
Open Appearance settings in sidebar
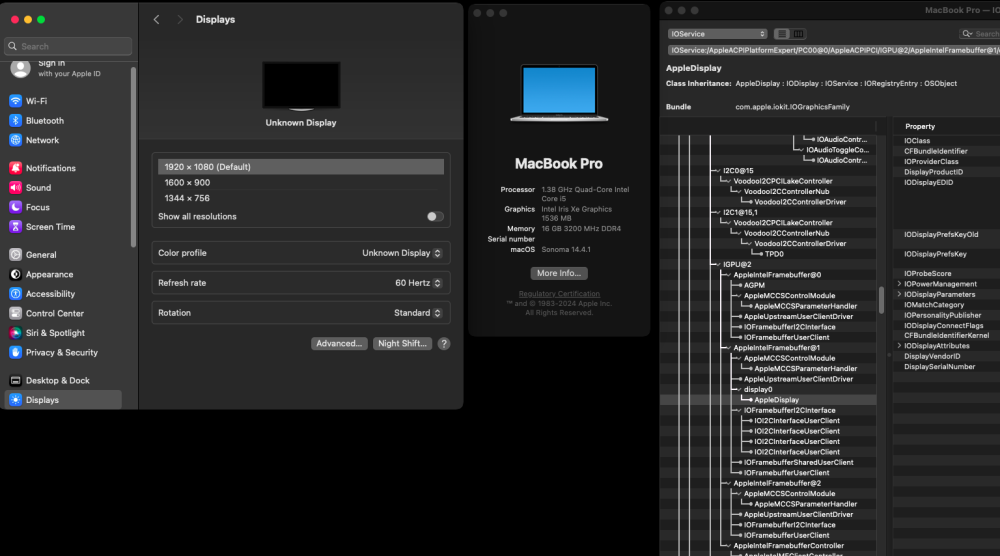click(49, 274)
